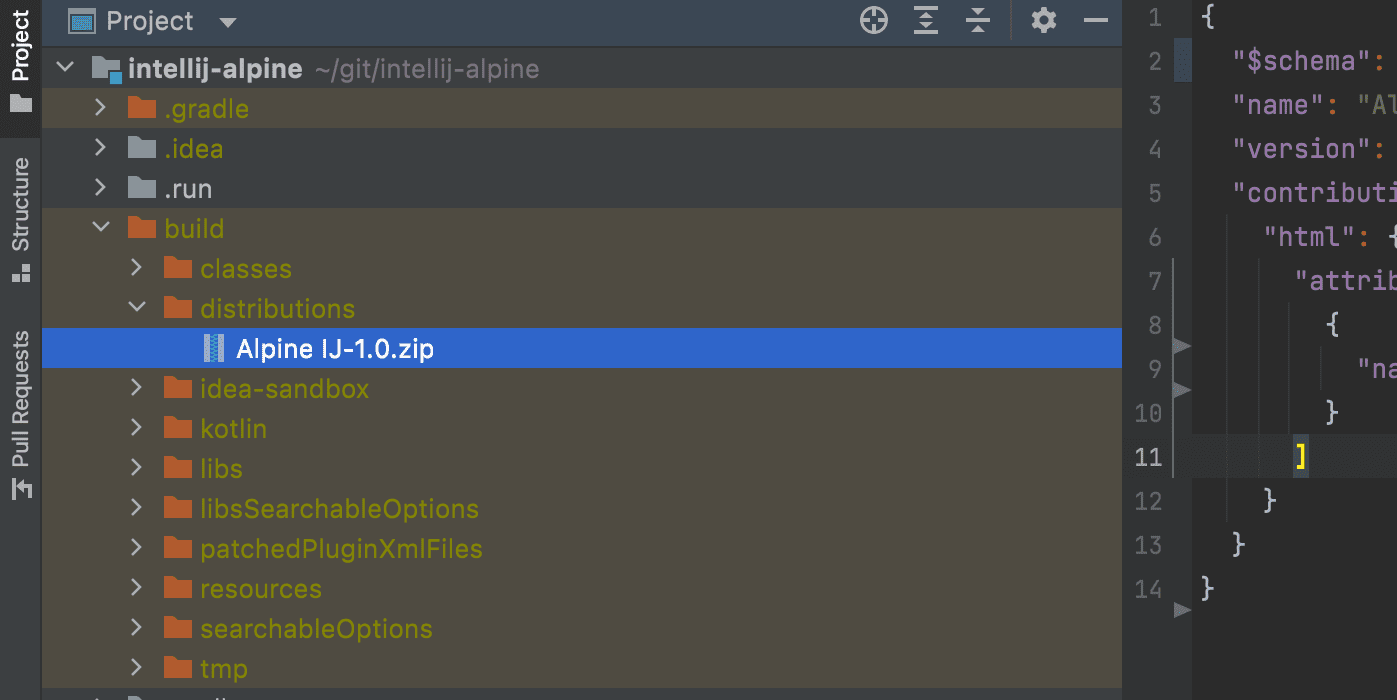Click the fold marker on line 14
Image resolution: width=1397 pixels, height=700 pixels.
(x=1182, y=609)
